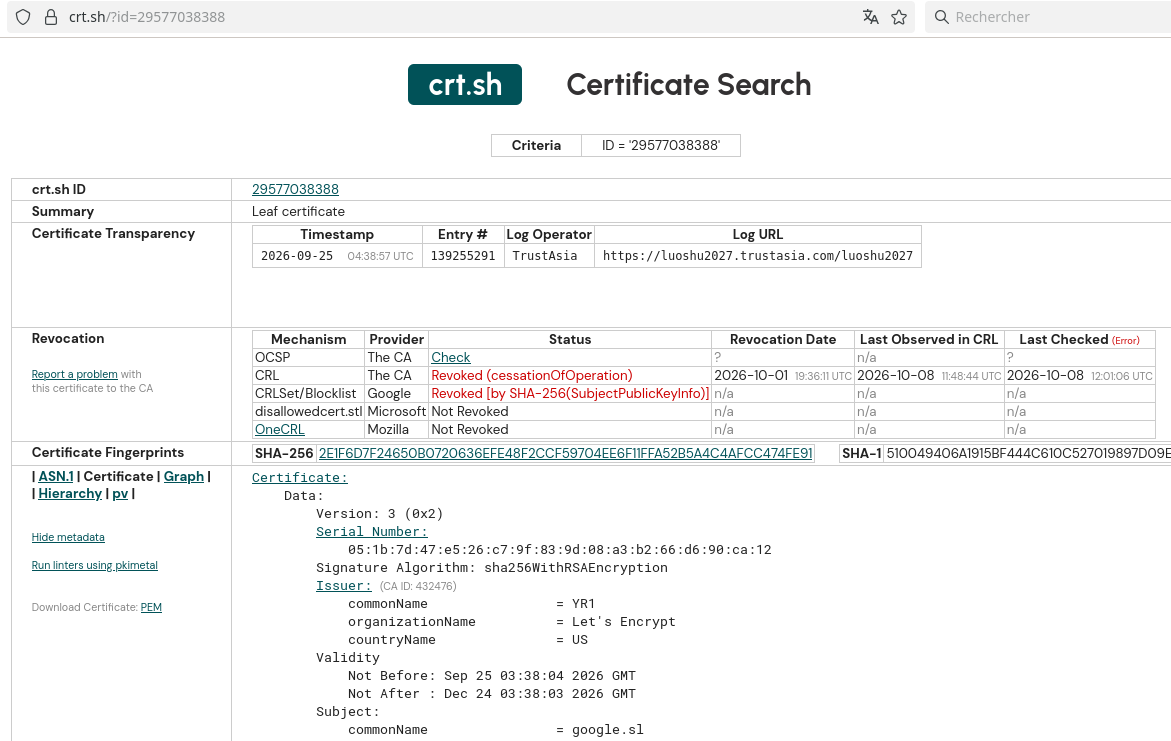Open the pv view link
1171x741 pixels.
click(x=120, y=494)
